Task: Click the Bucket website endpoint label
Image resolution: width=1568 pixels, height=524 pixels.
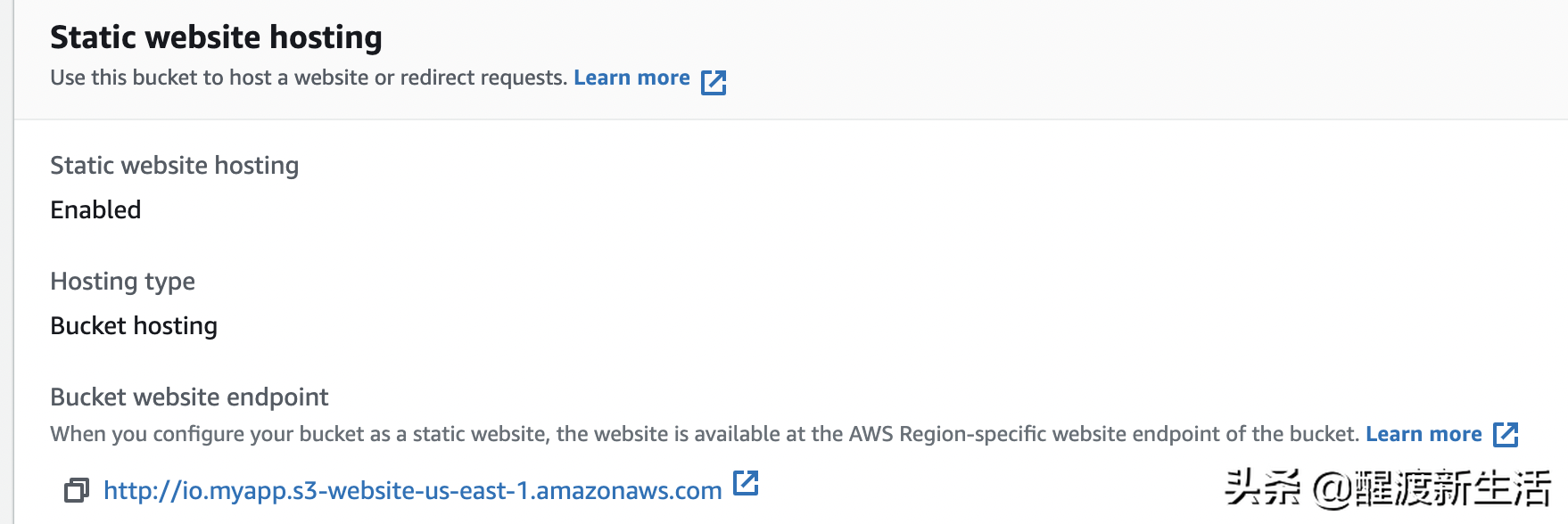Action: 189,397
